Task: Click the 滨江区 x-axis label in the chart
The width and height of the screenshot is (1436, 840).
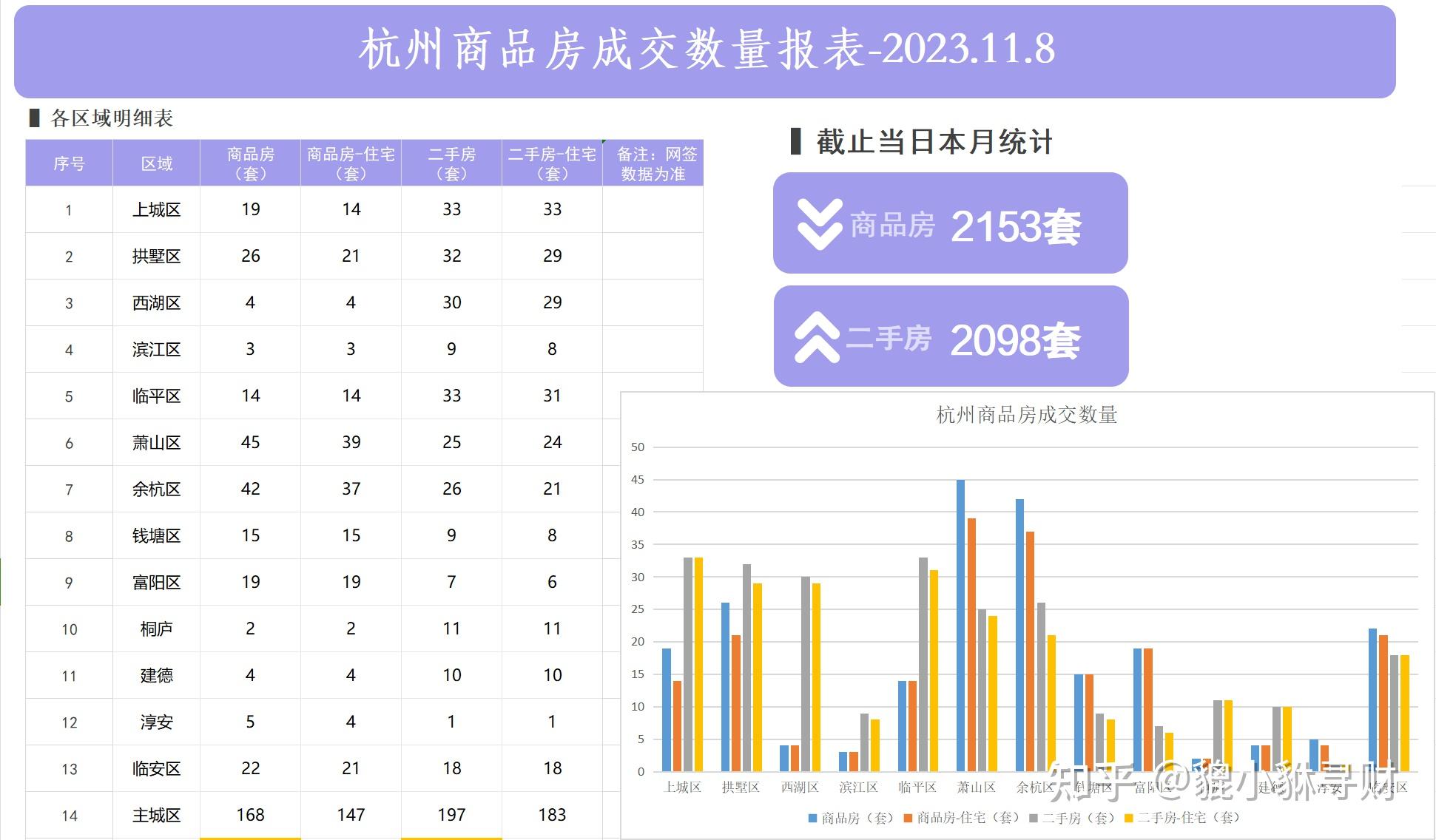Action: pyautogui.click(x=858, y=787)
